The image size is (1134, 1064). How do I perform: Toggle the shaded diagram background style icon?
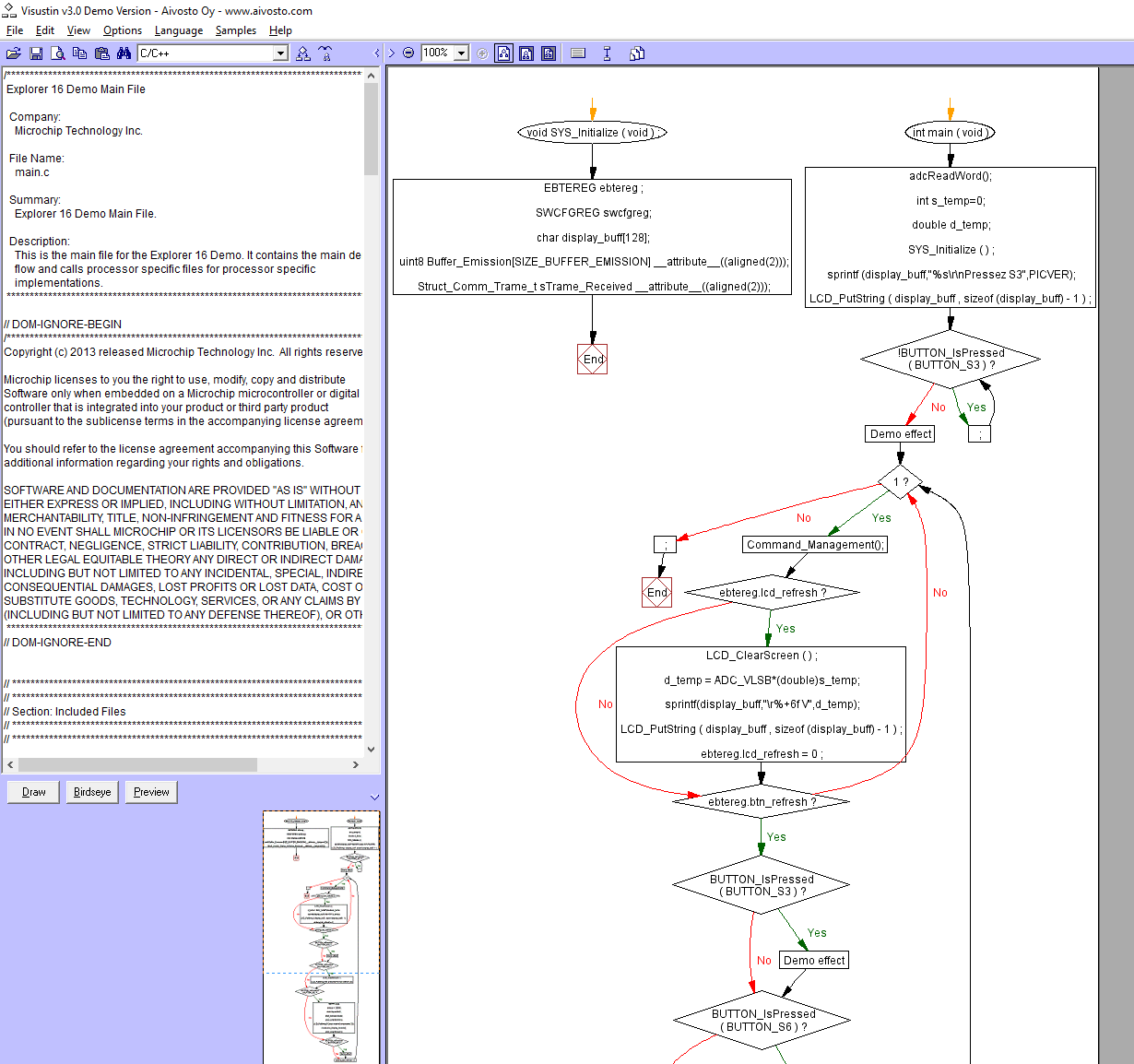[x=526, y=53]
